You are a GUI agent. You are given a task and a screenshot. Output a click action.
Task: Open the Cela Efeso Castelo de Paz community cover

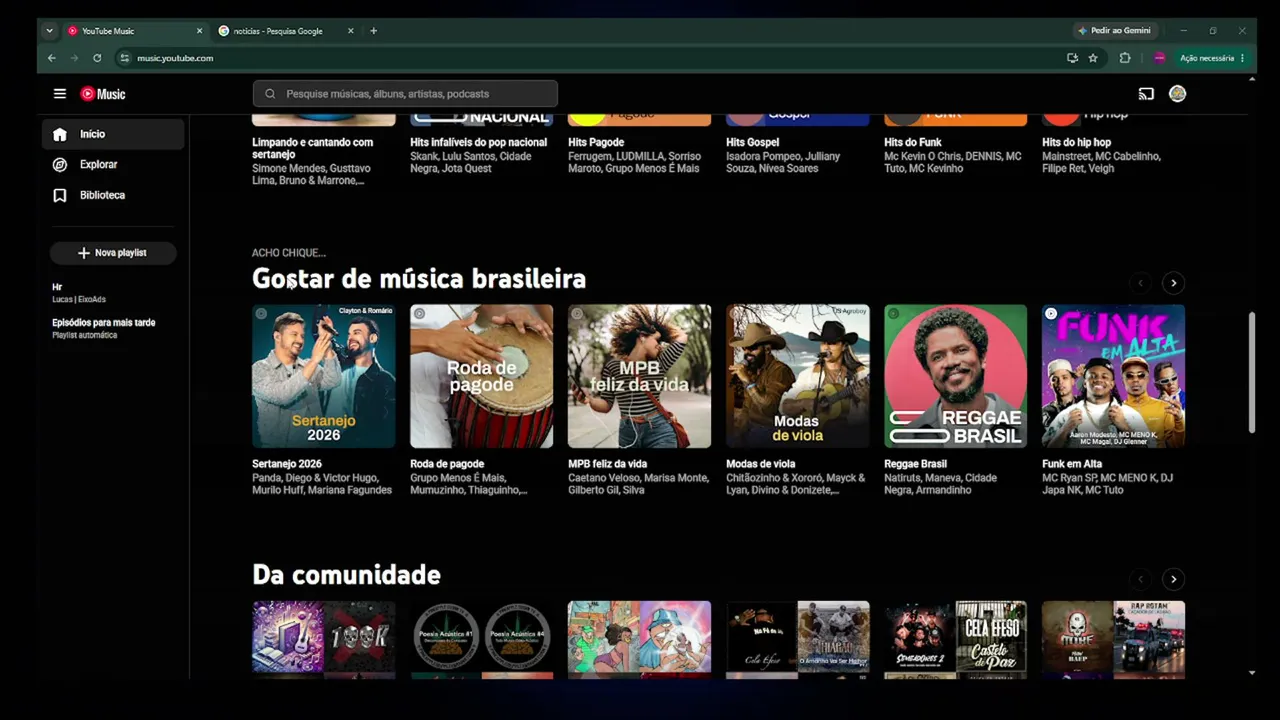point(956,640)
